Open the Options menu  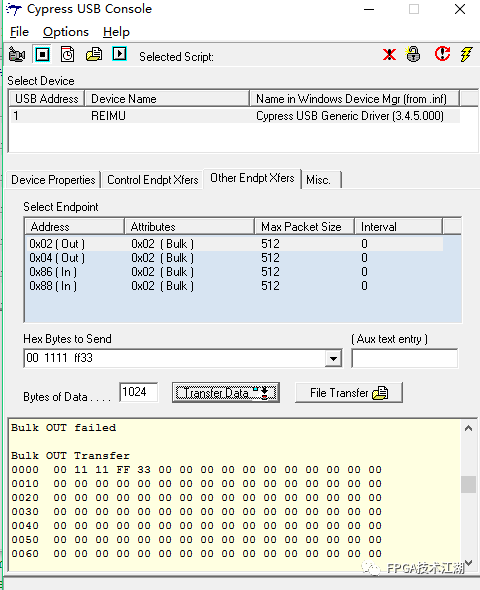pos(66,32)
